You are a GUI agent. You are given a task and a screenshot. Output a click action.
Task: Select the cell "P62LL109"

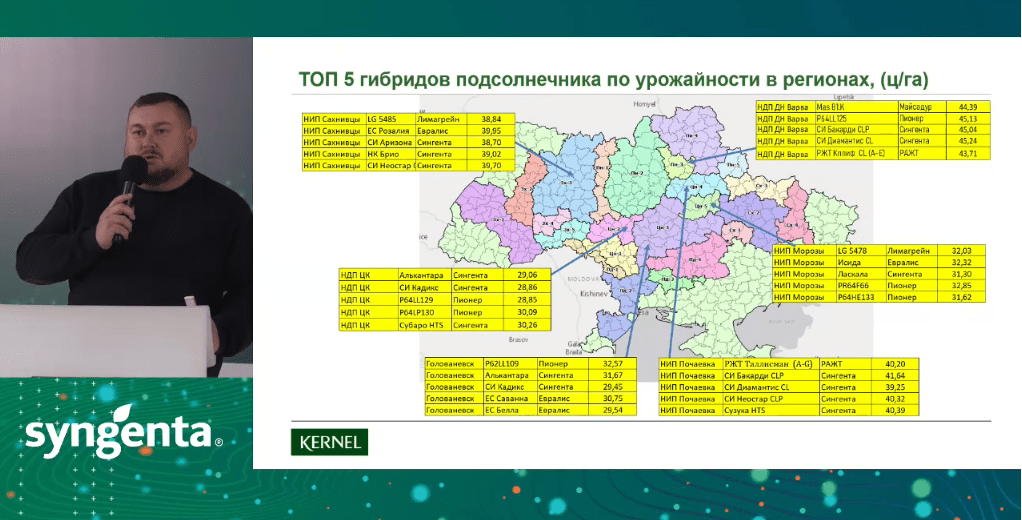click(510, 364)
